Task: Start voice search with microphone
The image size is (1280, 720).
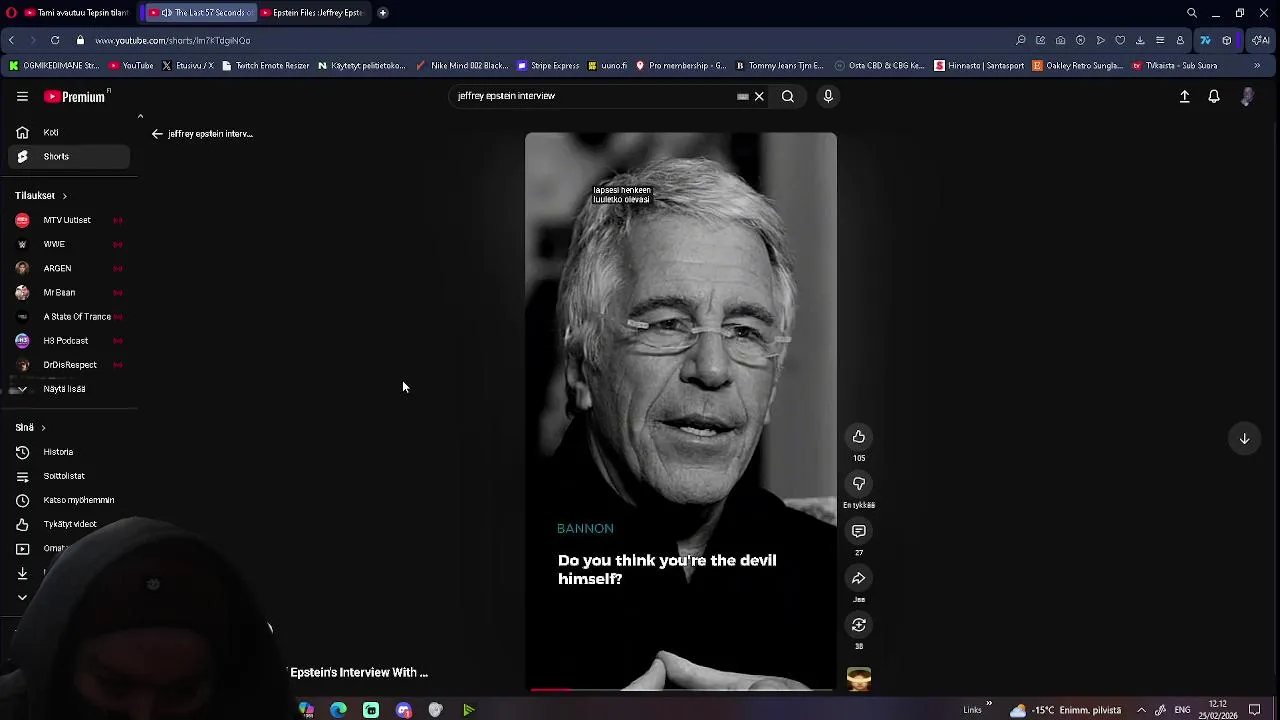Action: tap(828, 96)
